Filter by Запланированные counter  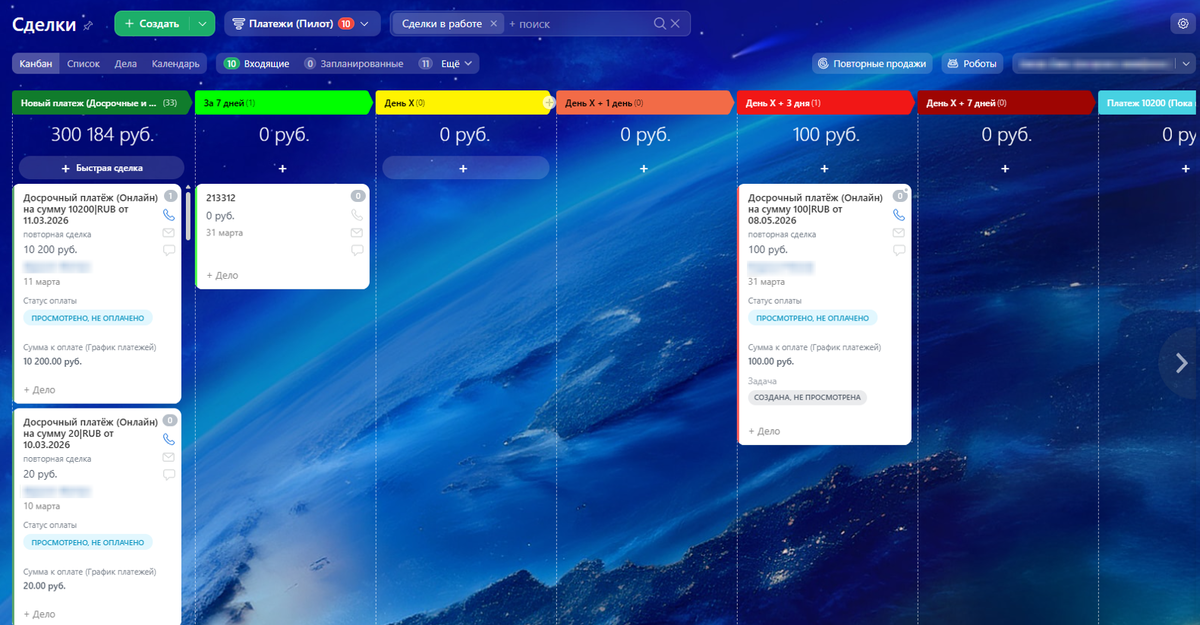pyautogui.click(x=353, y=64)
